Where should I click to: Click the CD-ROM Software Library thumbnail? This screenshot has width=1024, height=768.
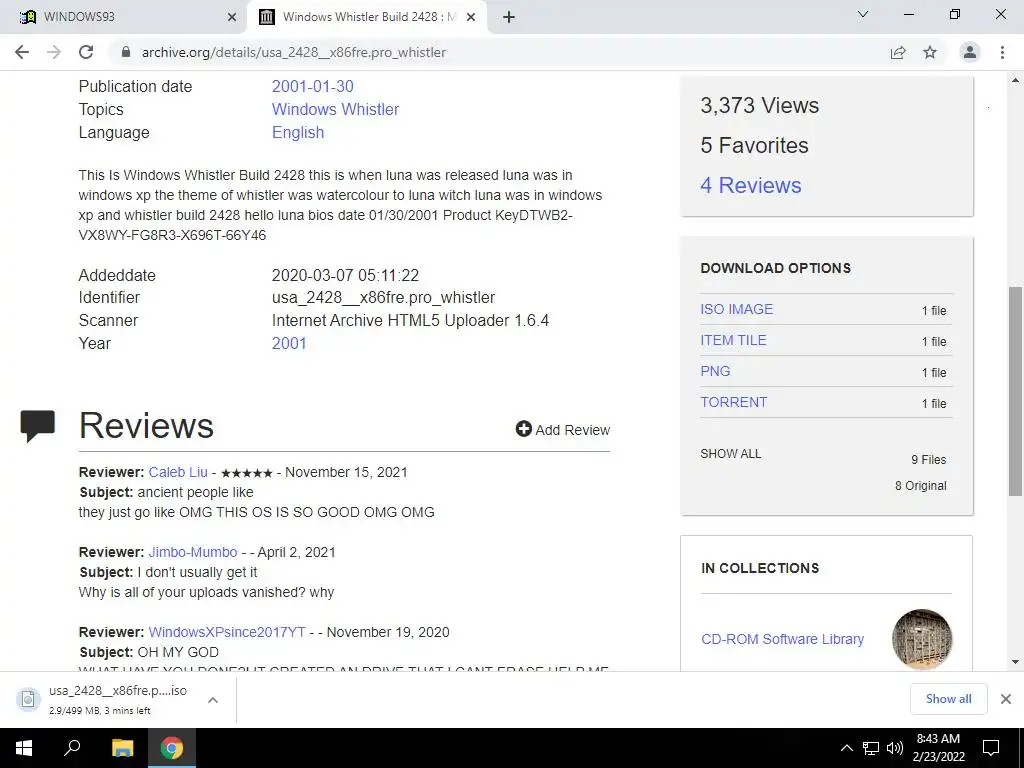[x=921, y=639]
